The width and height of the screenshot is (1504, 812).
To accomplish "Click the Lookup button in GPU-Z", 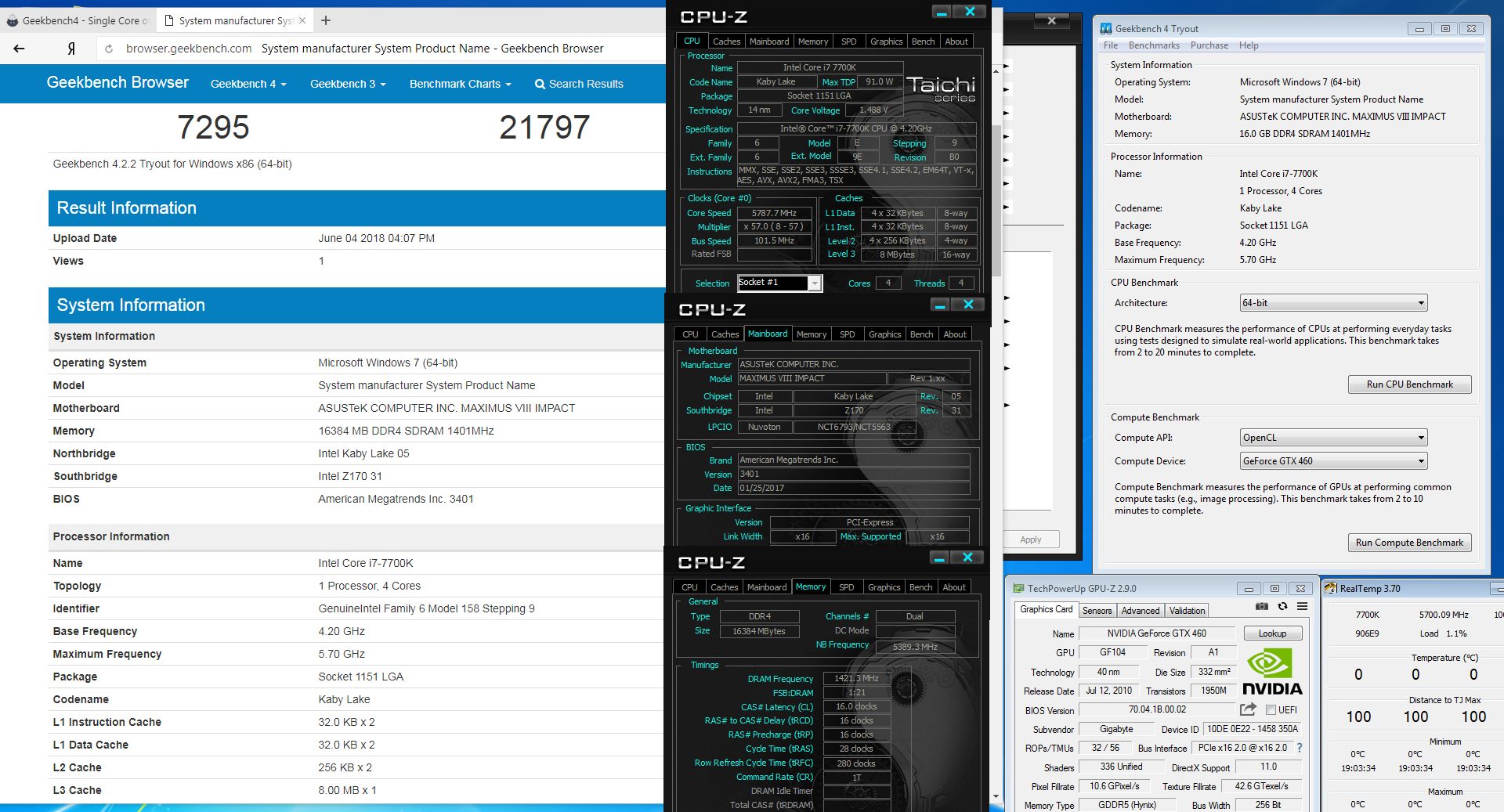I will [x=1272, y=633].
